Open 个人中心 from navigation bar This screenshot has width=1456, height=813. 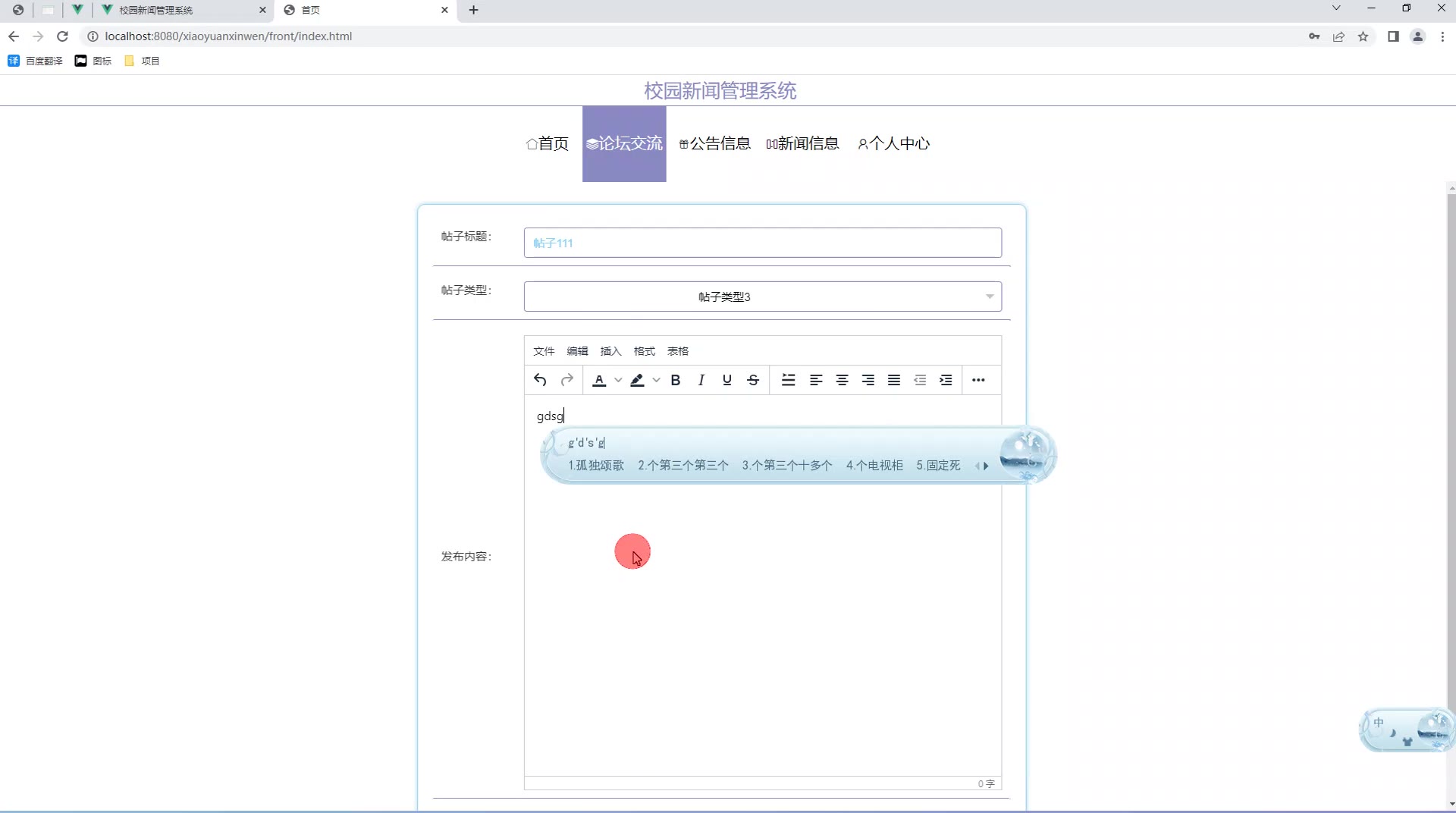893,143
